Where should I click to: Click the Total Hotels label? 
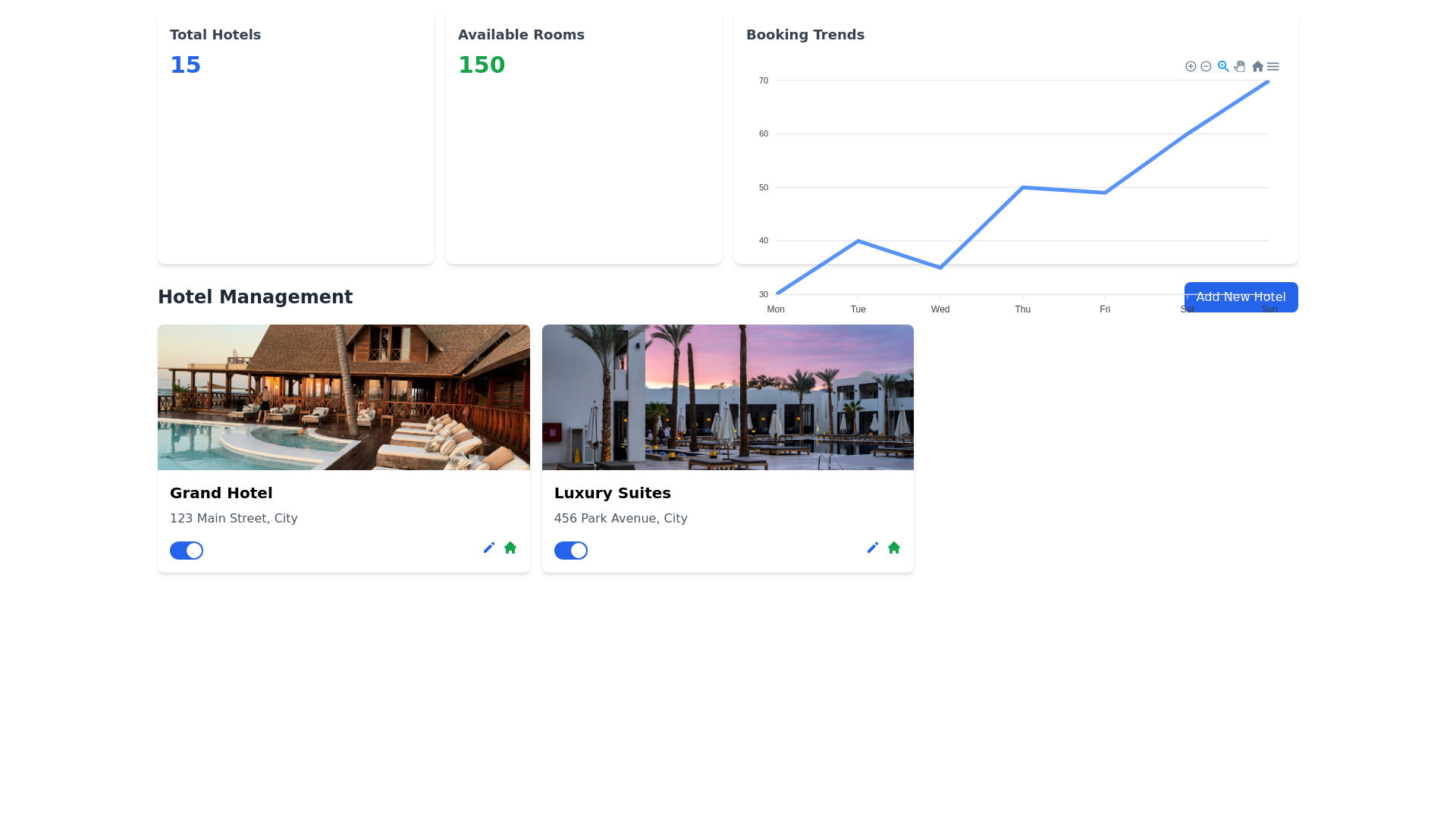coord(215,35)
